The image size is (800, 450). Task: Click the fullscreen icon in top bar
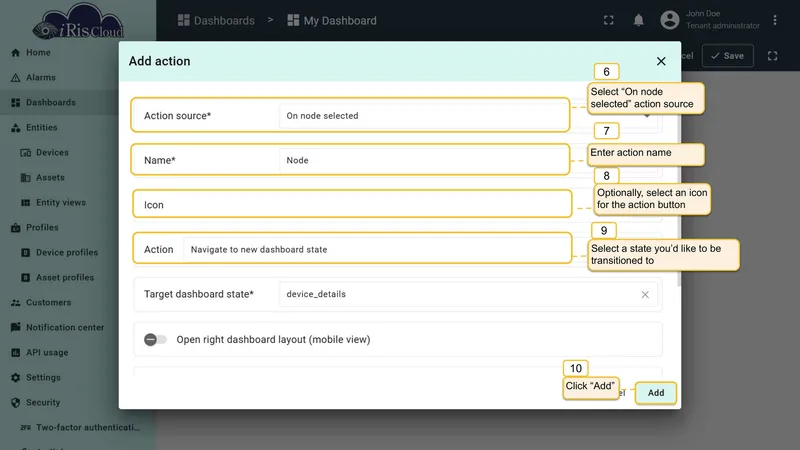pyautogui.click(x=609, y=20)
